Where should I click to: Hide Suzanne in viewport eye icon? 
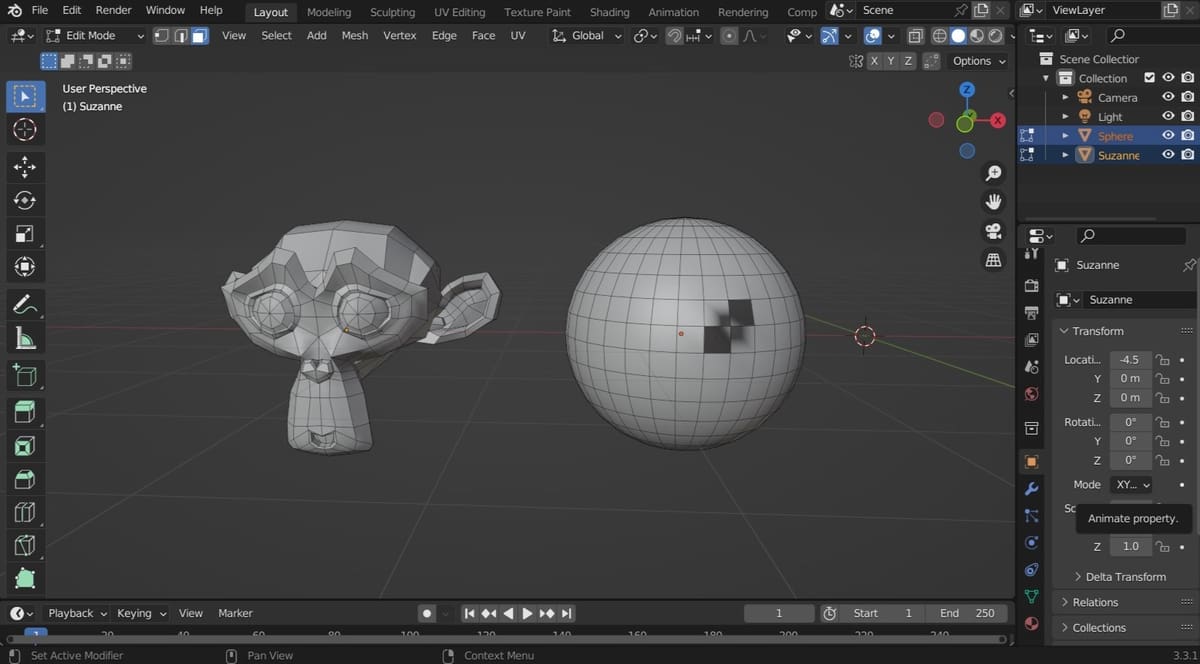coord(1167,154)
